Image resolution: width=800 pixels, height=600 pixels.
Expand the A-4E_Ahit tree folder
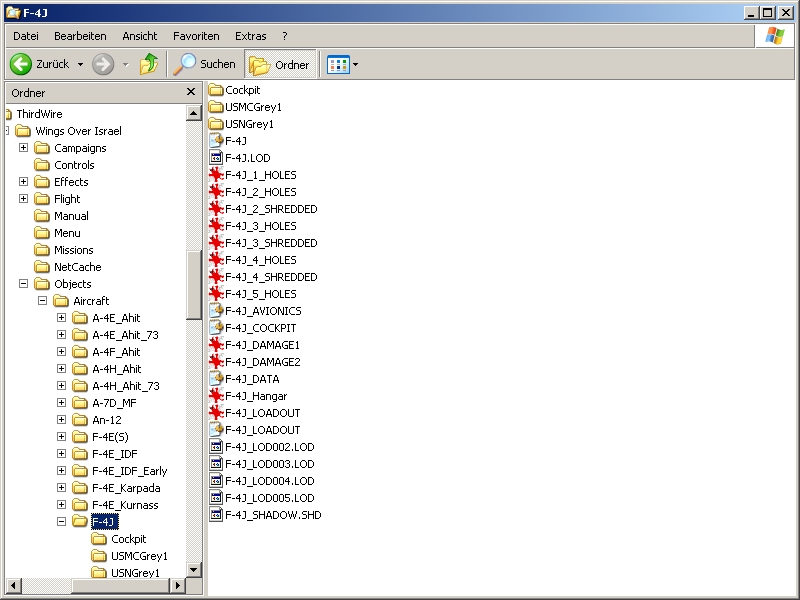[61, 318]
